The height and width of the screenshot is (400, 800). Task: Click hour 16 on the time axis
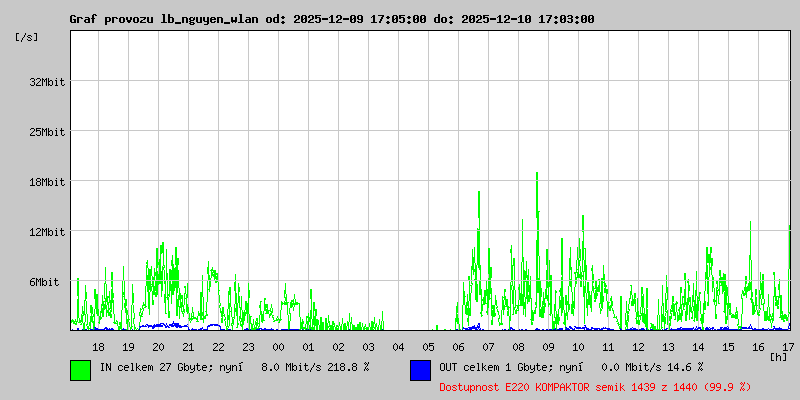coord(758,347)
